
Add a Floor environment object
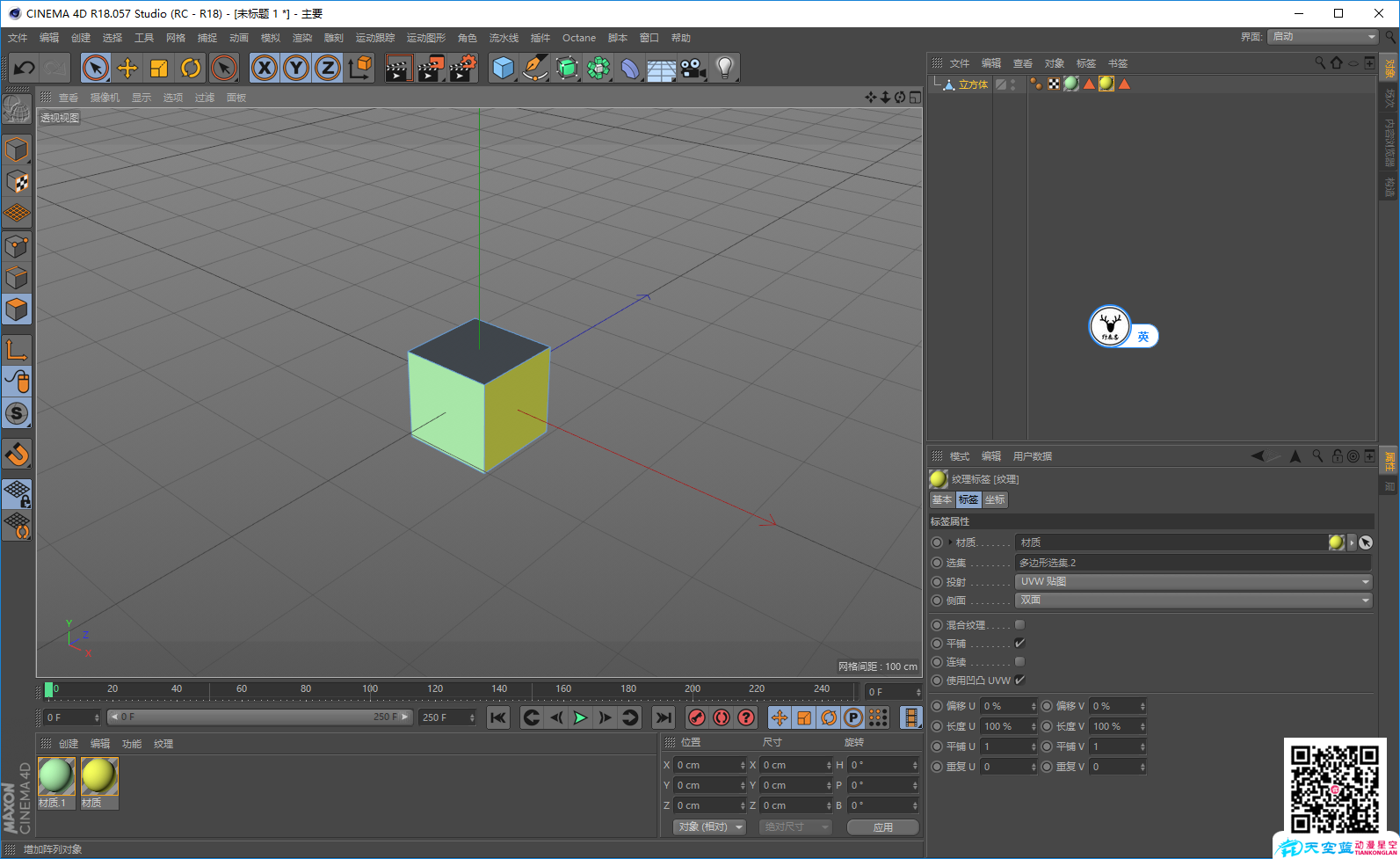coord(662,68)
